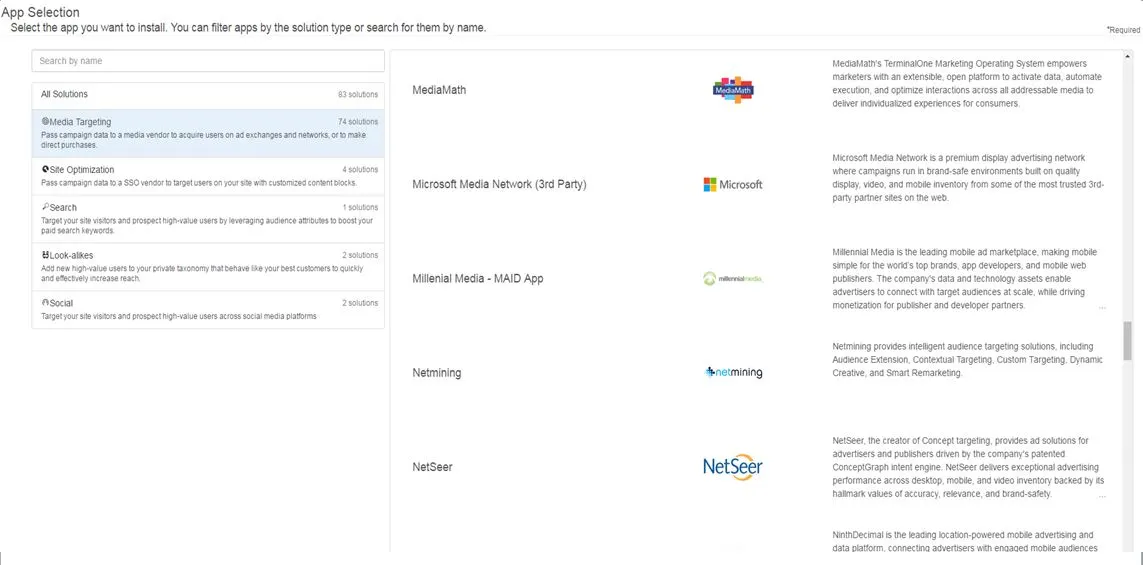
Task: Click the Social category icon
Action: click(x=45, y=303)
